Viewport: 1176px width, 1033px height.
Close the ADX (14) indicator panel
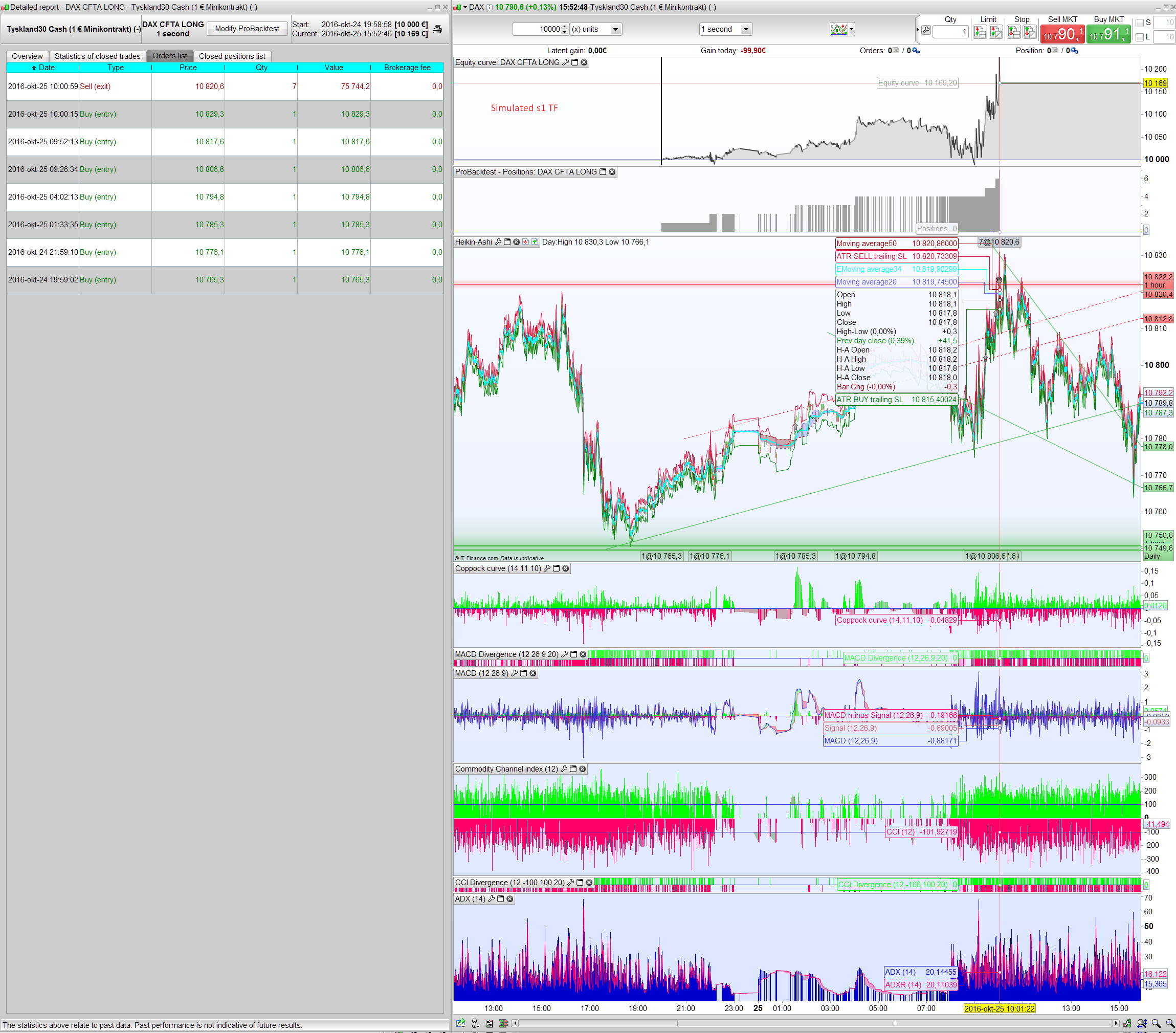510,899
